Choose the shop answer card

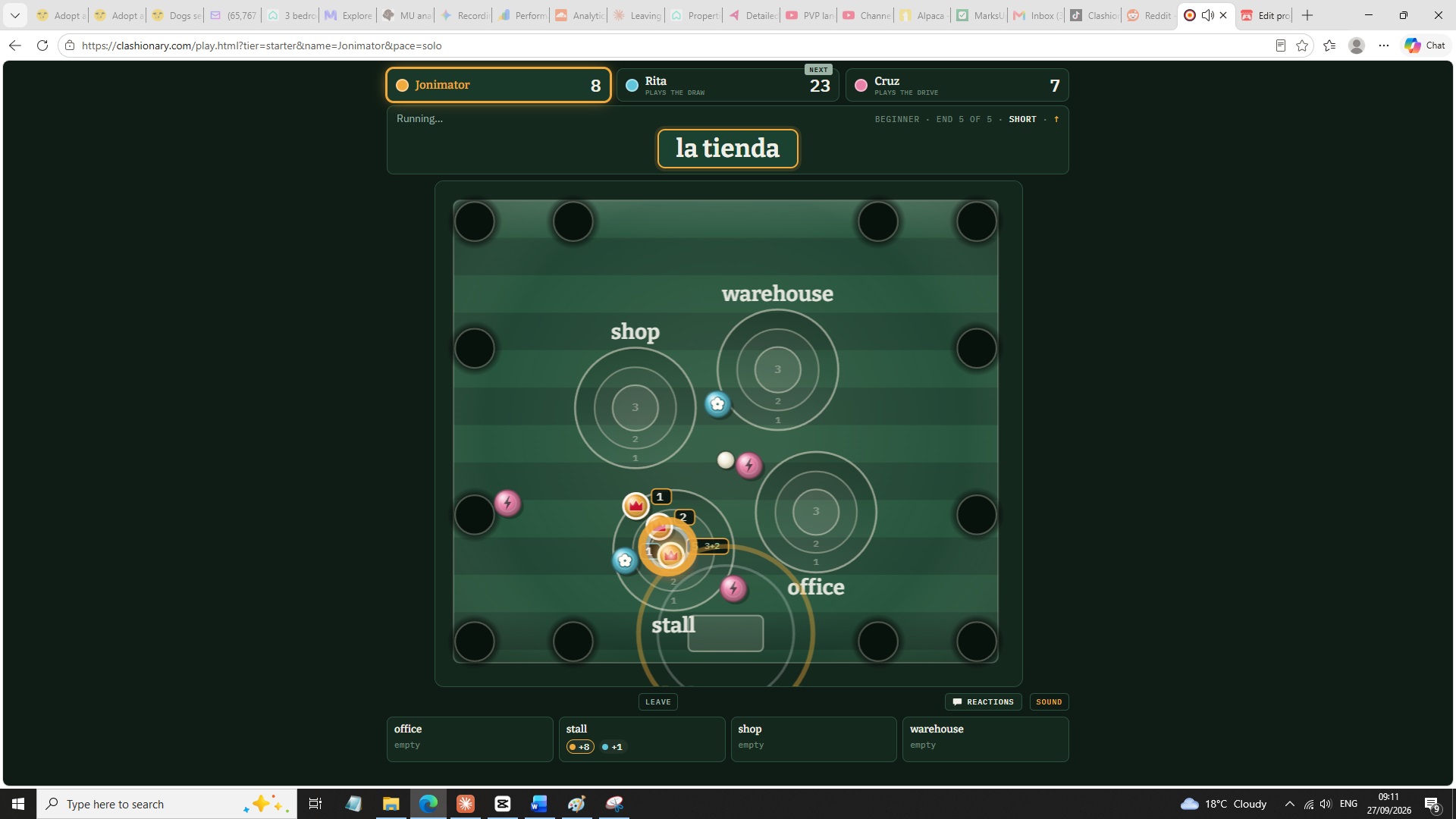coord(813,739)
